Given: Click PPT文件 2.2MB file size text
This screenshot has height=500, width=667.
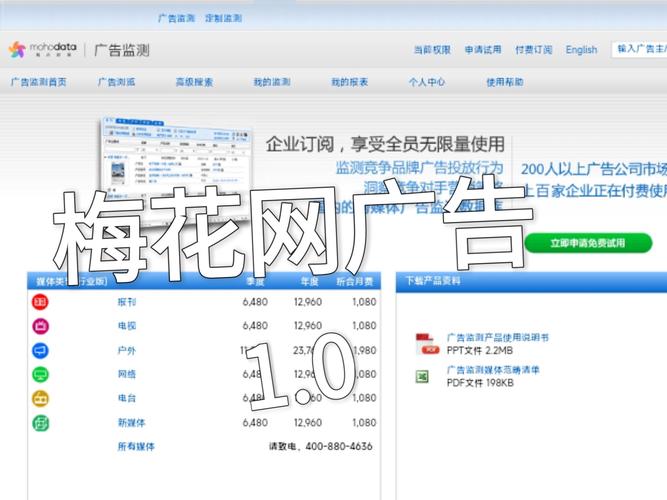Looking at the screenshot, I should (480, 351).
